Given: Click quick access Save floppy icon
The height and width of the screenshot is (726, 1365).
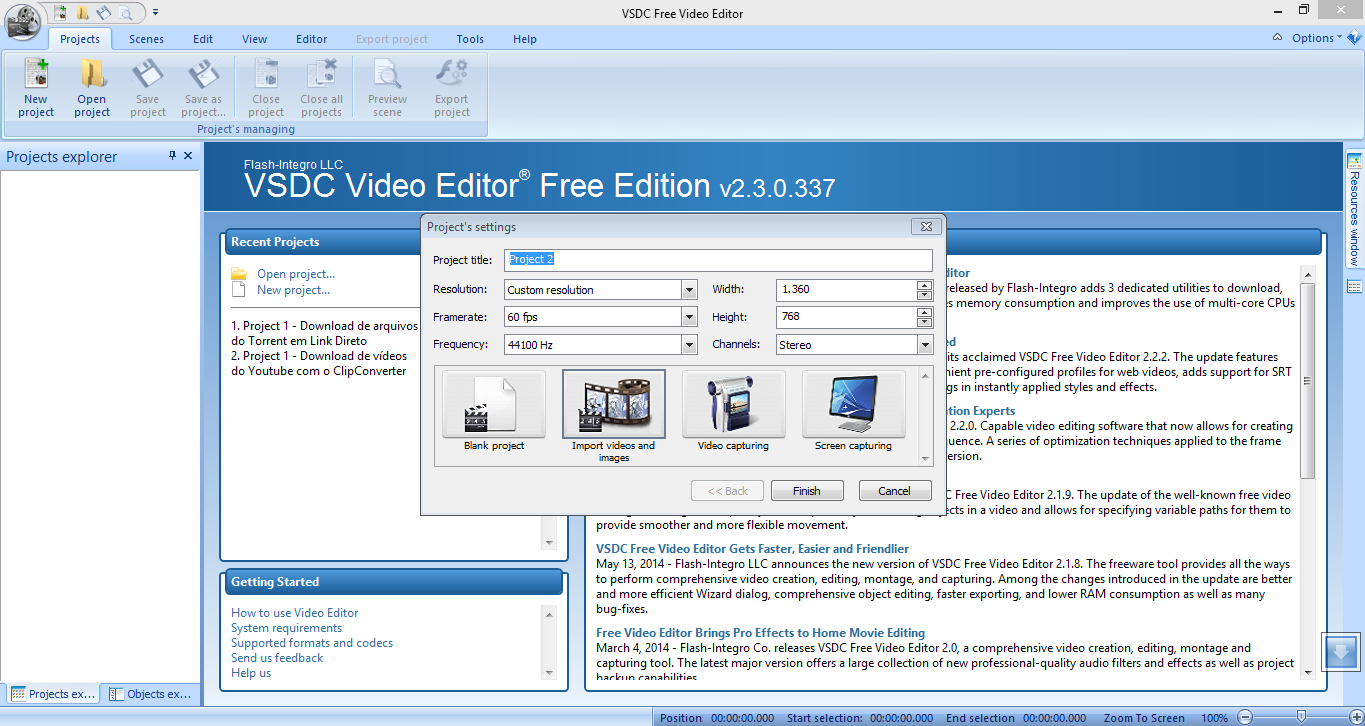Looking at the screenshot, I should point(104,13).
